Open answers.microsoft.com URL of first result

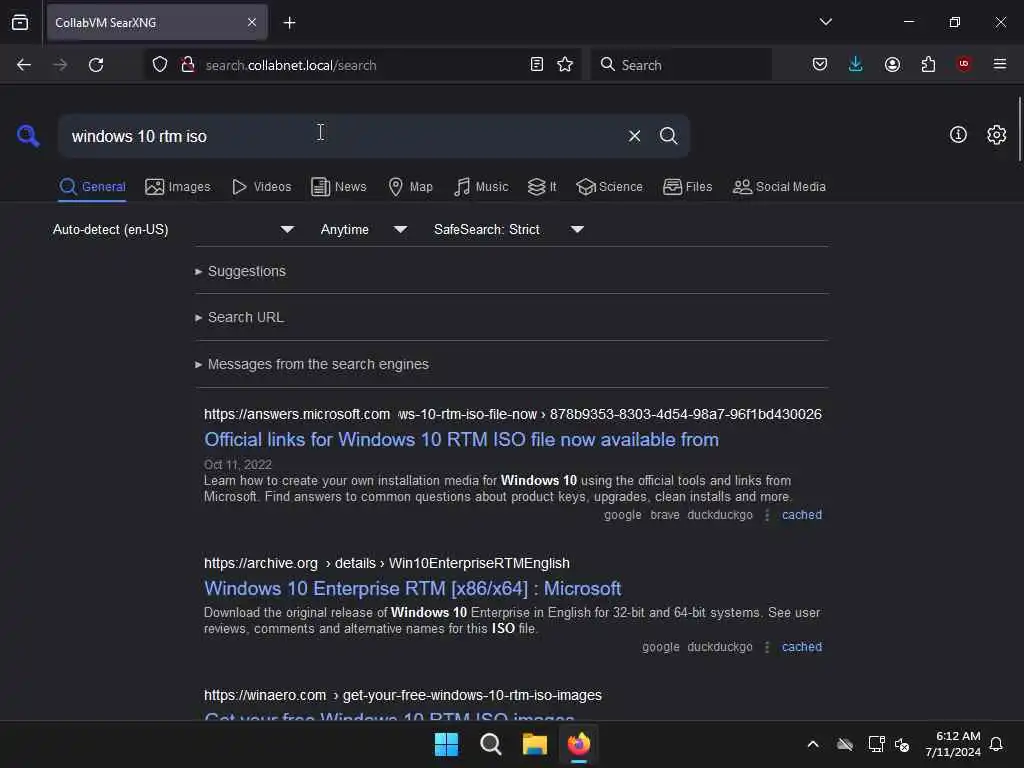(513, 414)
